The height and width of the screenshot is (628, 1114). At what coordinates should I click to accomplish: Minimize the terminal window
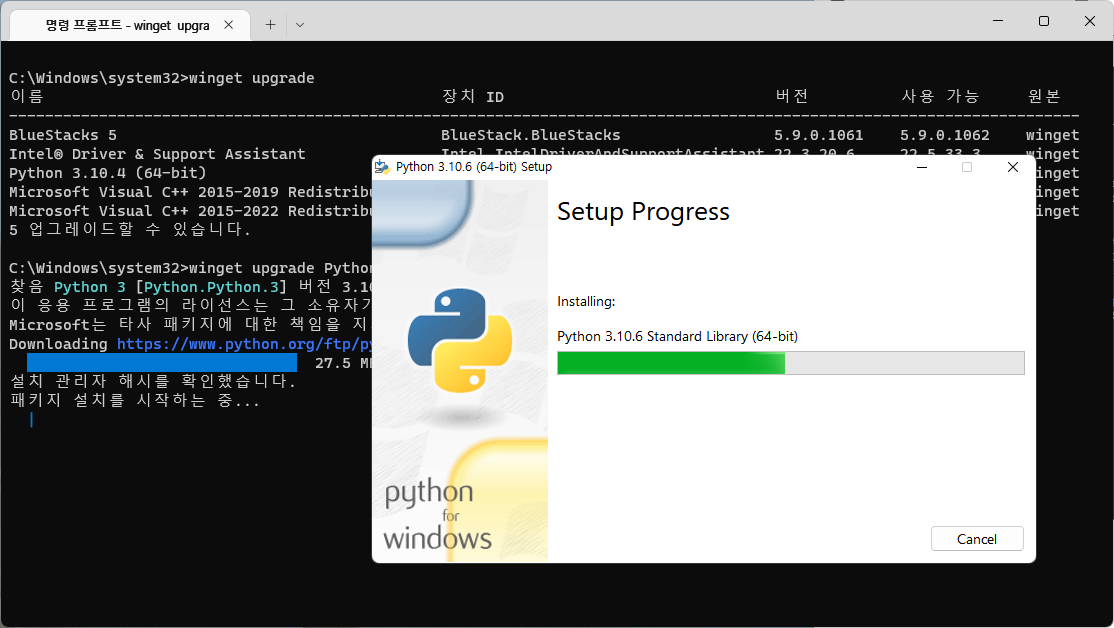pyautogui.click(x=997, y=21)
